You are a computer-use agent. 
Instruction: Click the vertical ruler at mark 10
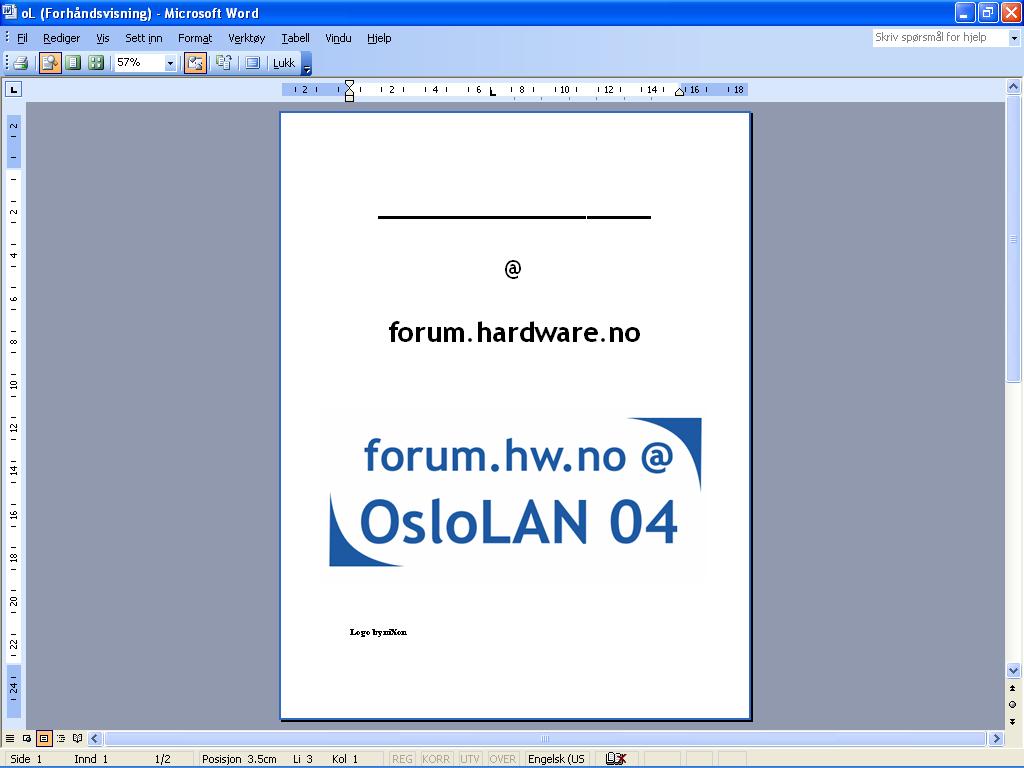14,384
